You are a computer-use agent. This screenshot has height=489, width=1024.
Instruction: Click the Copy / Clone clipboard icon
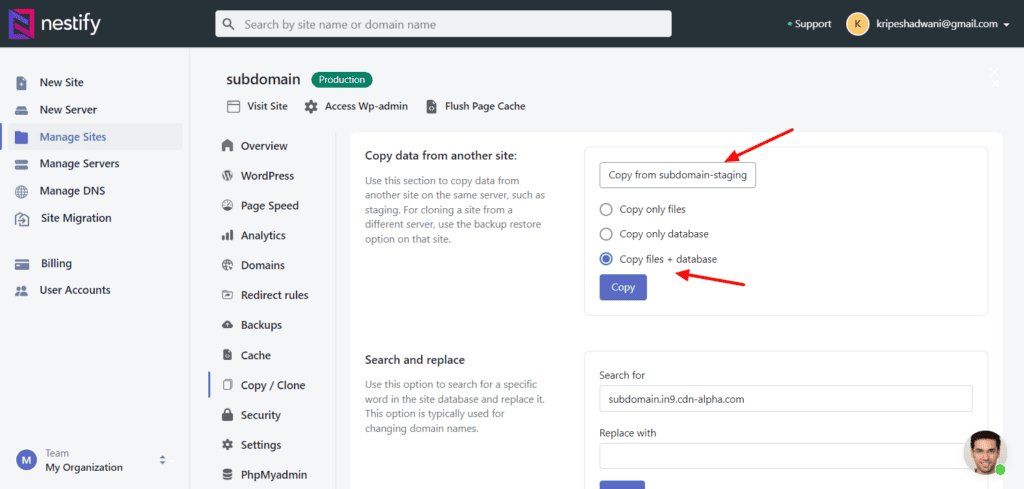(227, 385)
